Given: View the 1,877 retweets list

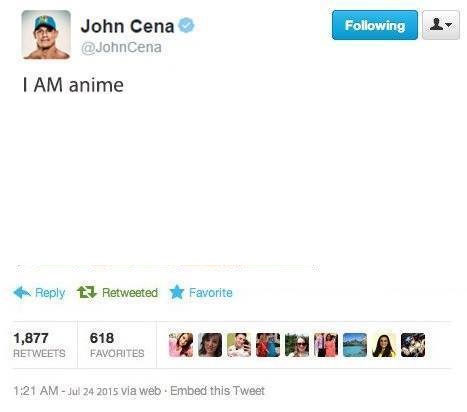Looking at the screenshot, I should (x=39, y=345).
